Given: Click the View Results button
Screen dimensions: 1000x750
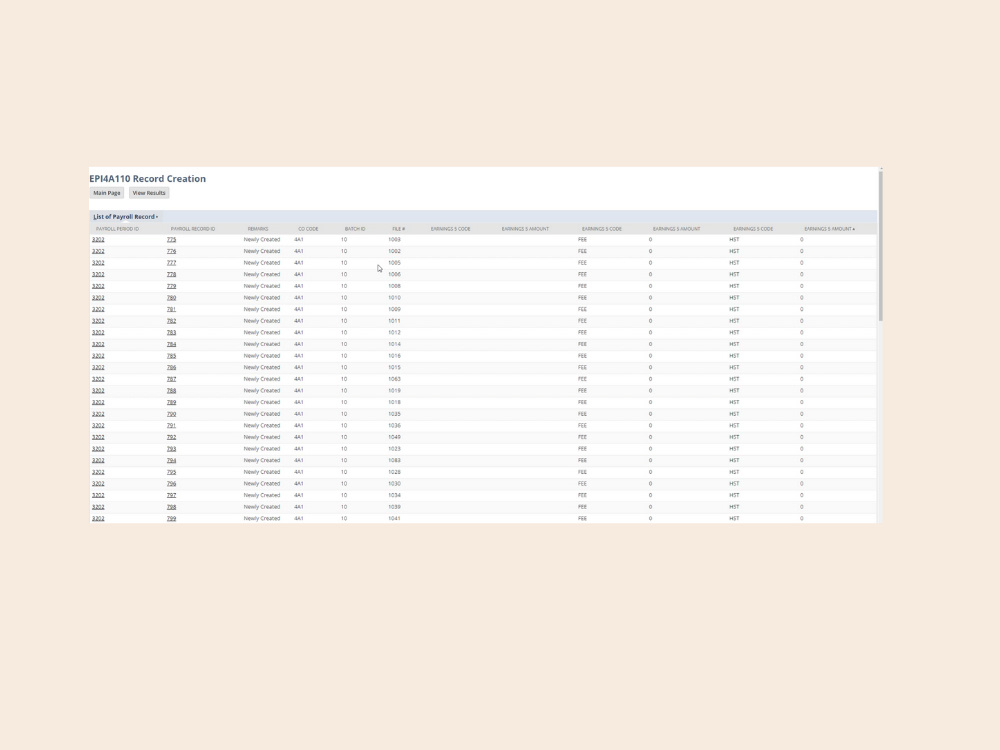Looking at the screenshot, I should pyautogui.click(x=149, y=193).
